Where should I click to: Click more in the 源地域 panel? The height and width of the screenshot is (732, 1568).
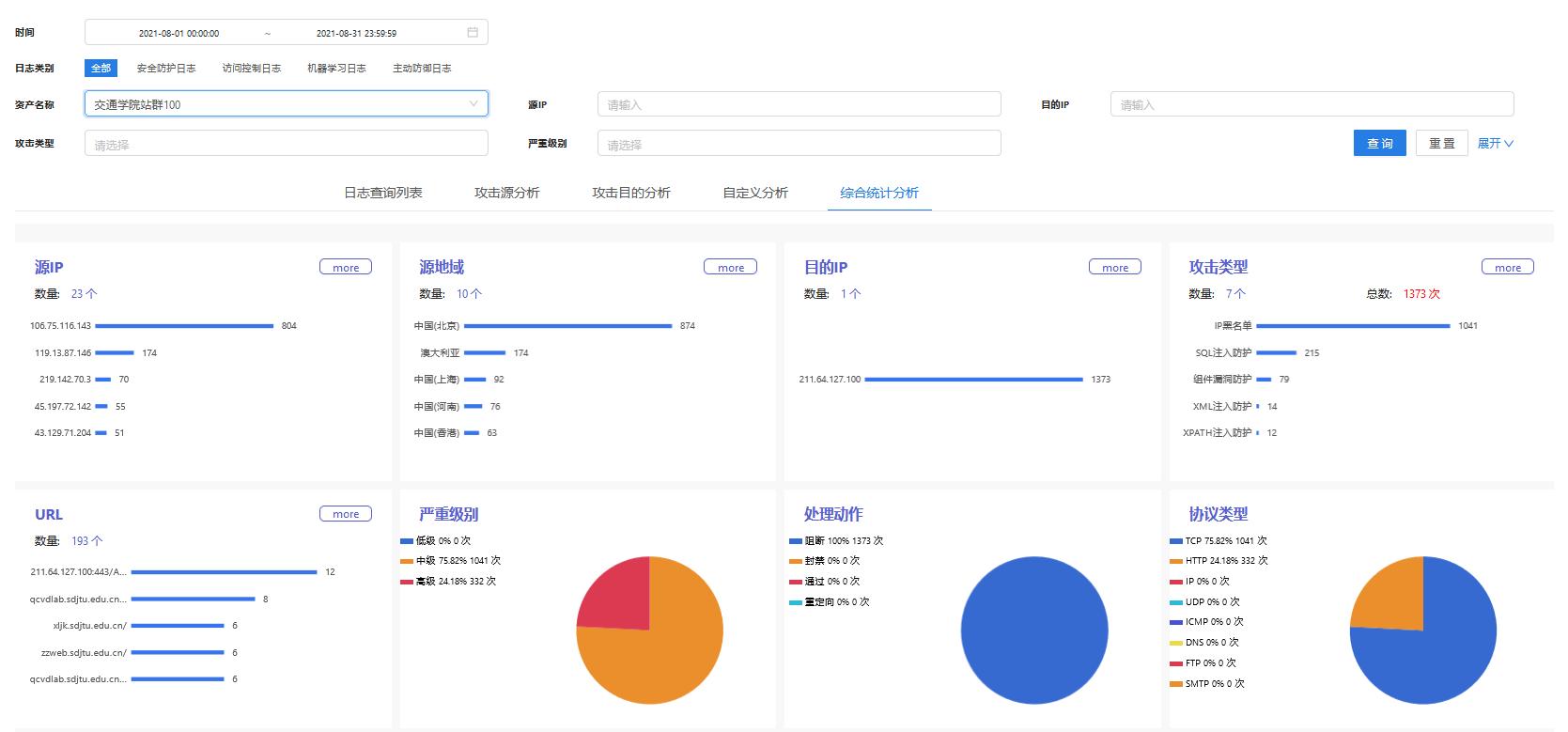(731, 267)
